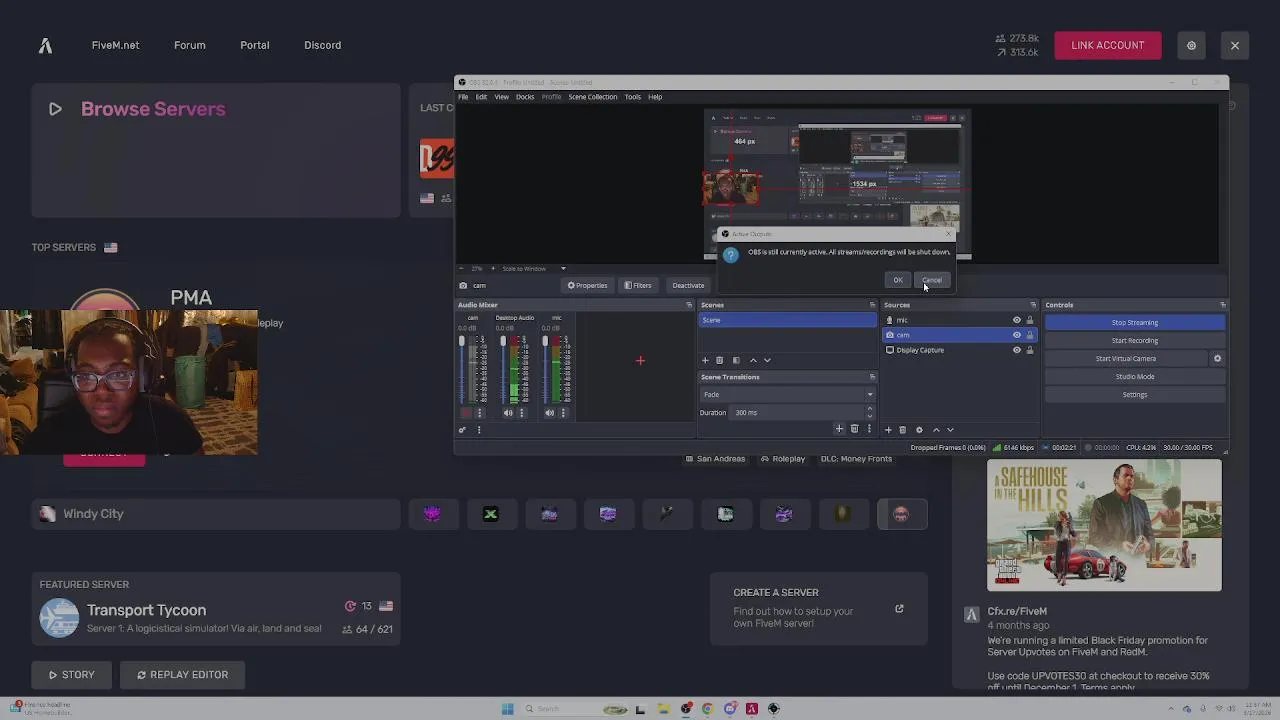Move scene down arrow in Scenes toolbar
The height and width of the screenshot is (720, 1280).
click(767, 360)
